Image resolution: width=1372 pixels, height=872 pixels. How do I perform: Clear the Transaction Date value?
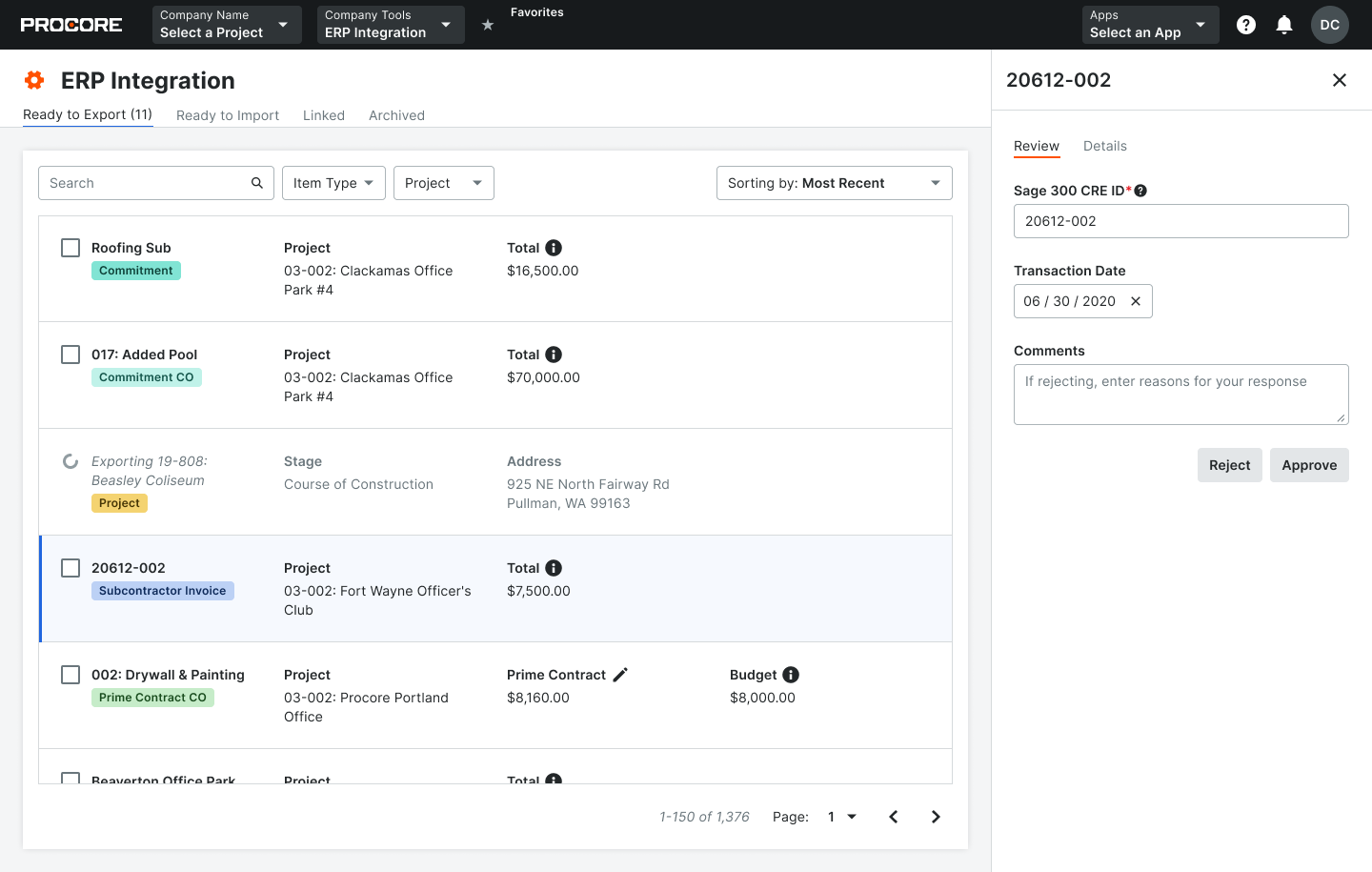pyautogui.click(x=1136, y=301)
